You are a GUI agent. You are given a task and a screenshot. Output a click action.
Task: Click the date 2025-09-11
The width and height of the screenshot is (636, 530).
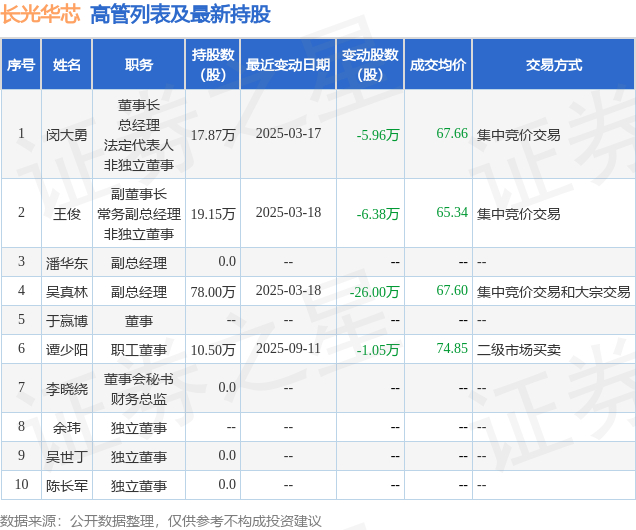288,349
